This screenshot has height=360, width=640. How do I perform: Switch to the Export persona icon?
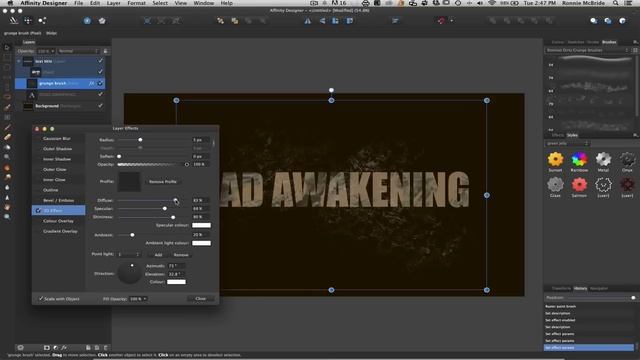tap(42, 20)
